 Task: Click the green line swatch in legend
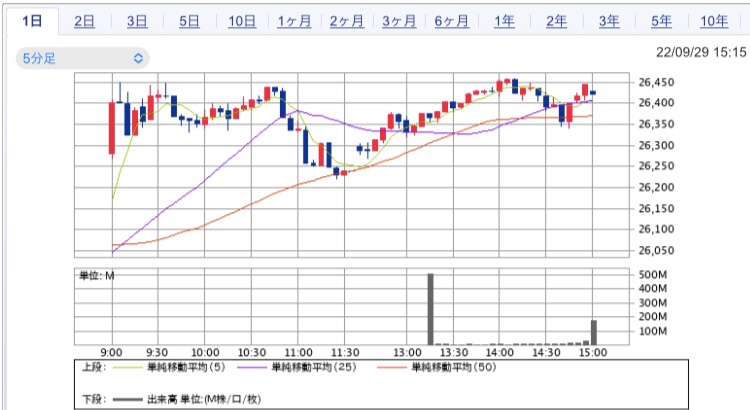128,367
